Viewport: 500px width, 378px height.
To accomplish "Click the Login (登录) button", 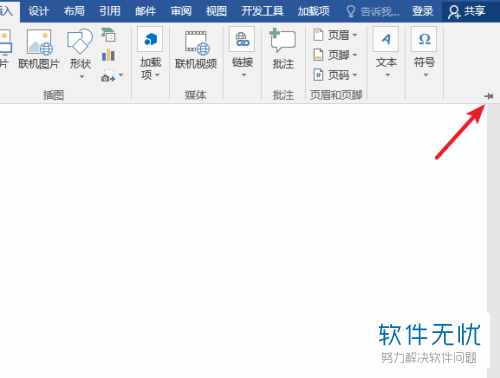I will coord(422,11).
